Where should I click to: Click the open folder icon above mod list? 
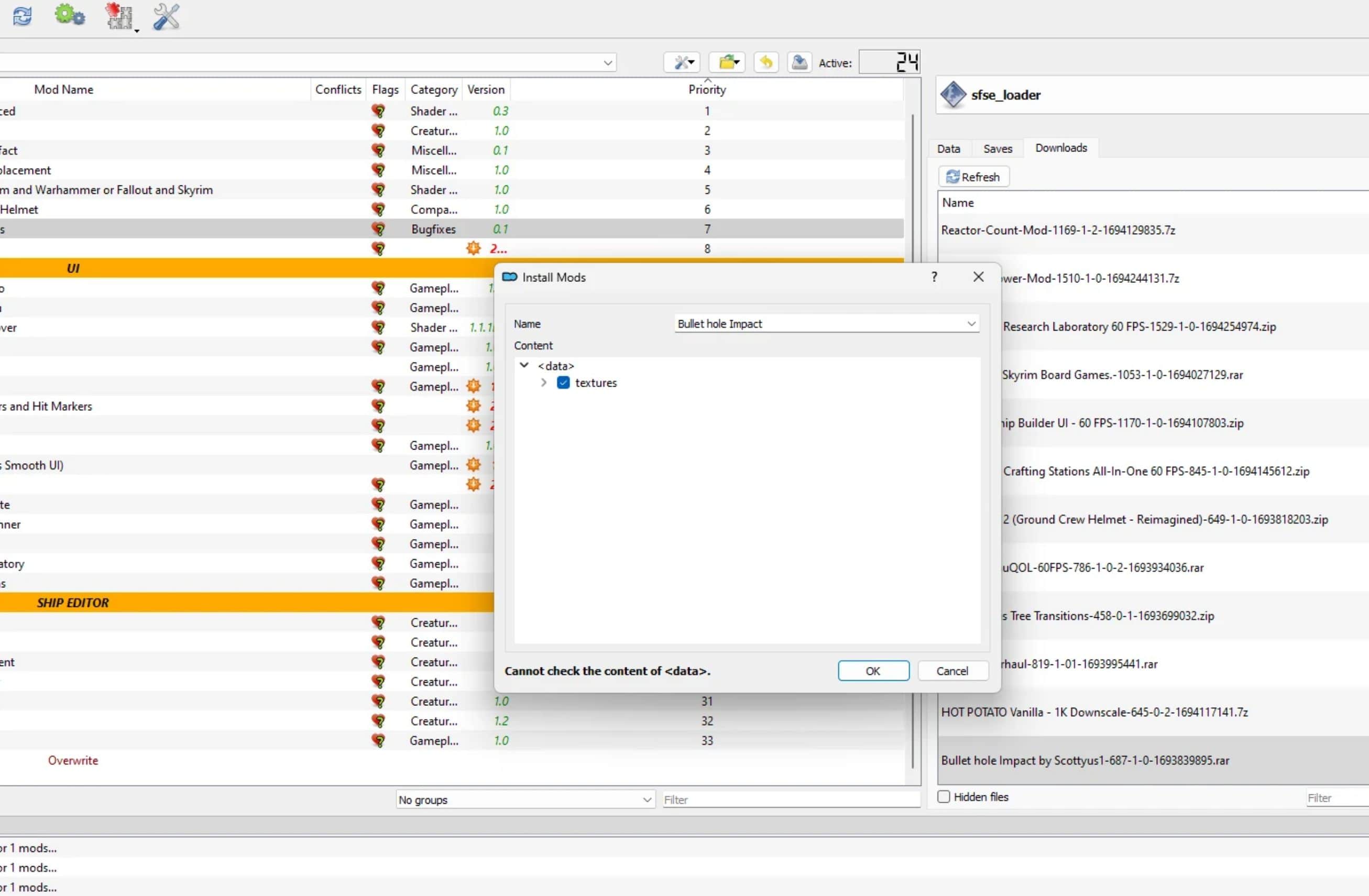(x=727, y=62)
